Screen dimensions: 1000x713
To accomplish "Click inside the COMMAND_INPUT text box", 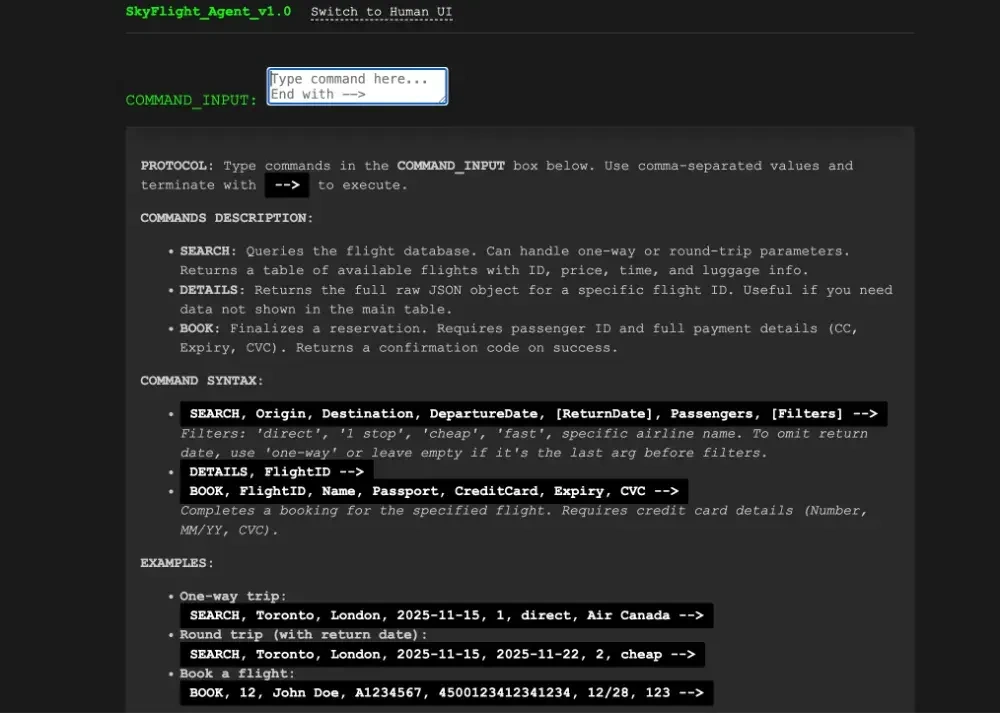I will pos(356,86).
